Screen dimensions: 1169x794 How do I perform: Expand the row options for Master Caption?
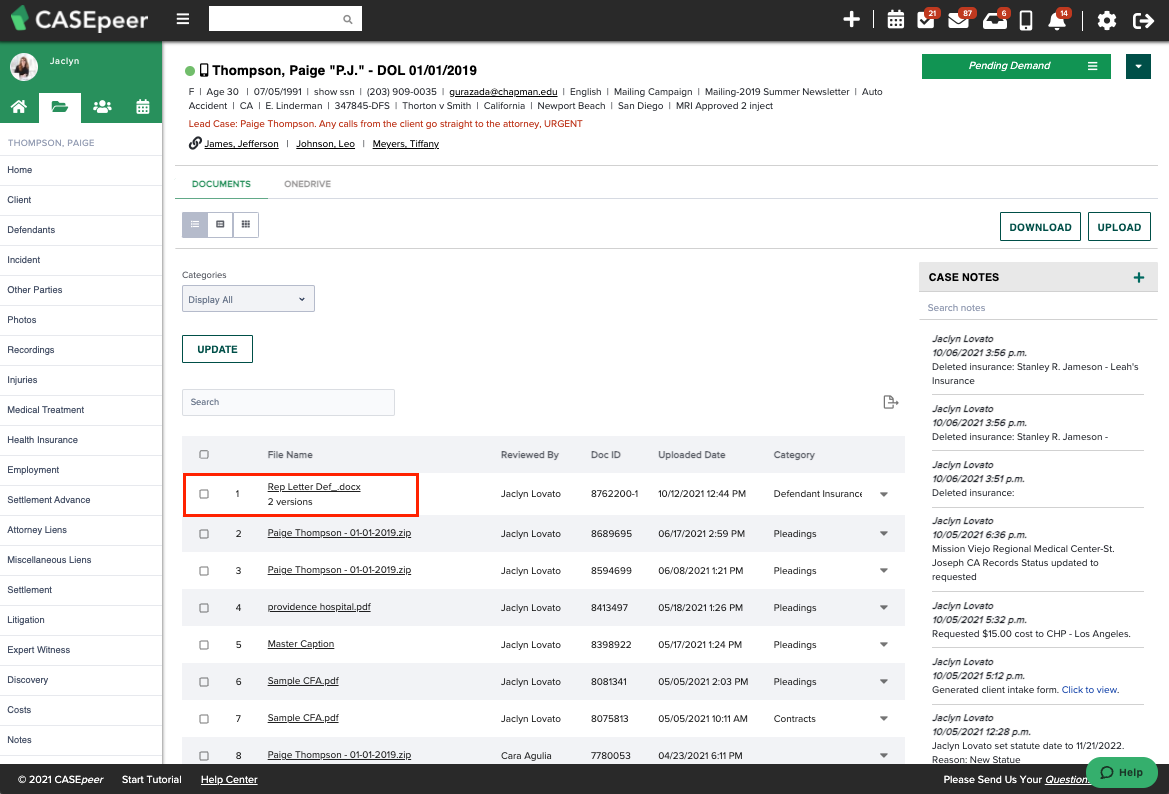click(x=883, y=644)
